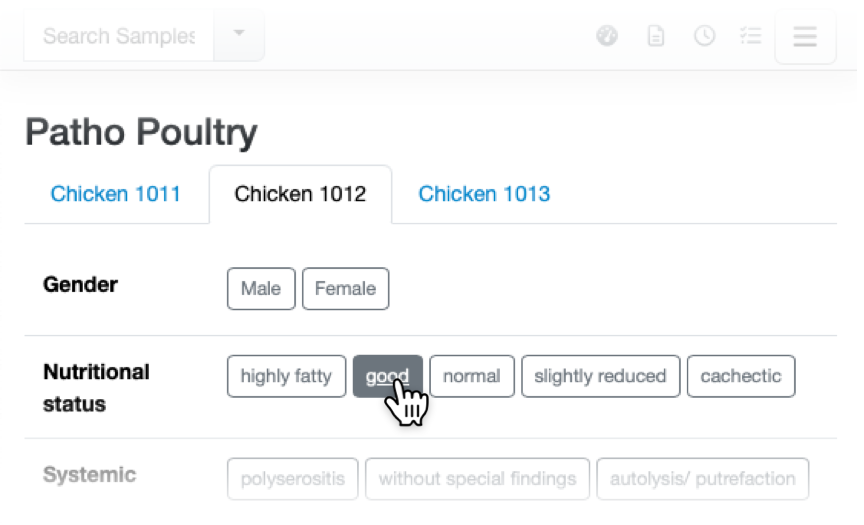Image resolution: width=864 pixels, height=525 pixels.
Task: Open the clock history icon
Action: pyautogui.click(x=705, y=37)
